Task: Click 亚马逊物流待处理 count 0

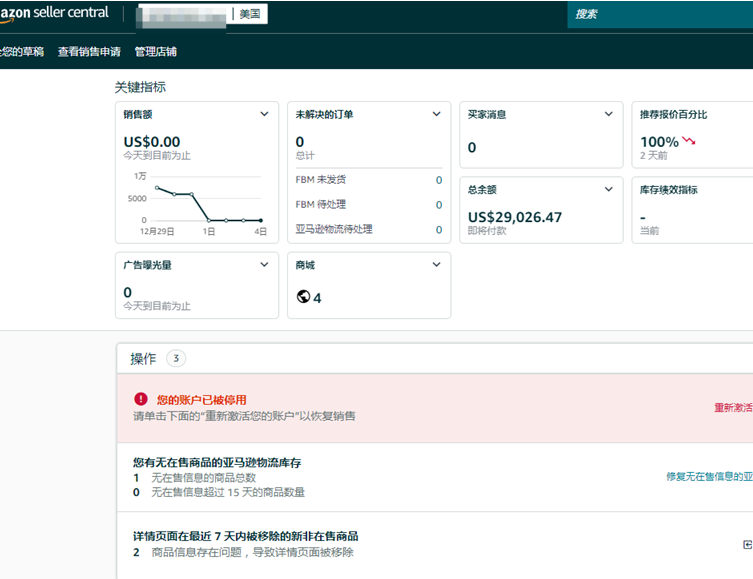Action: point(439,230)
